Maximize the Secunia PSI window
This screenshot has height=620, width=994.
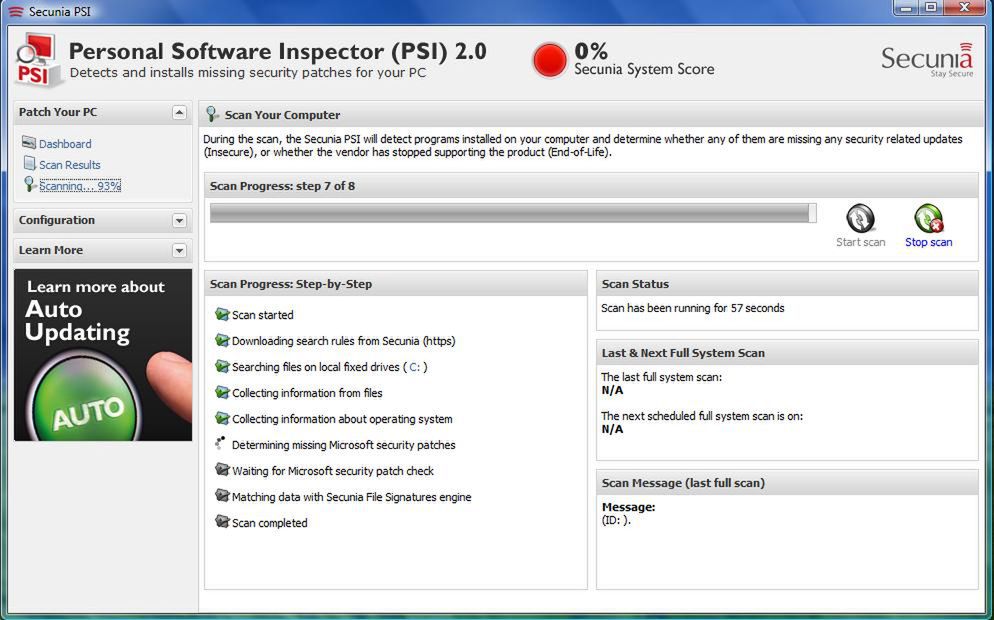tap(931, 8)
